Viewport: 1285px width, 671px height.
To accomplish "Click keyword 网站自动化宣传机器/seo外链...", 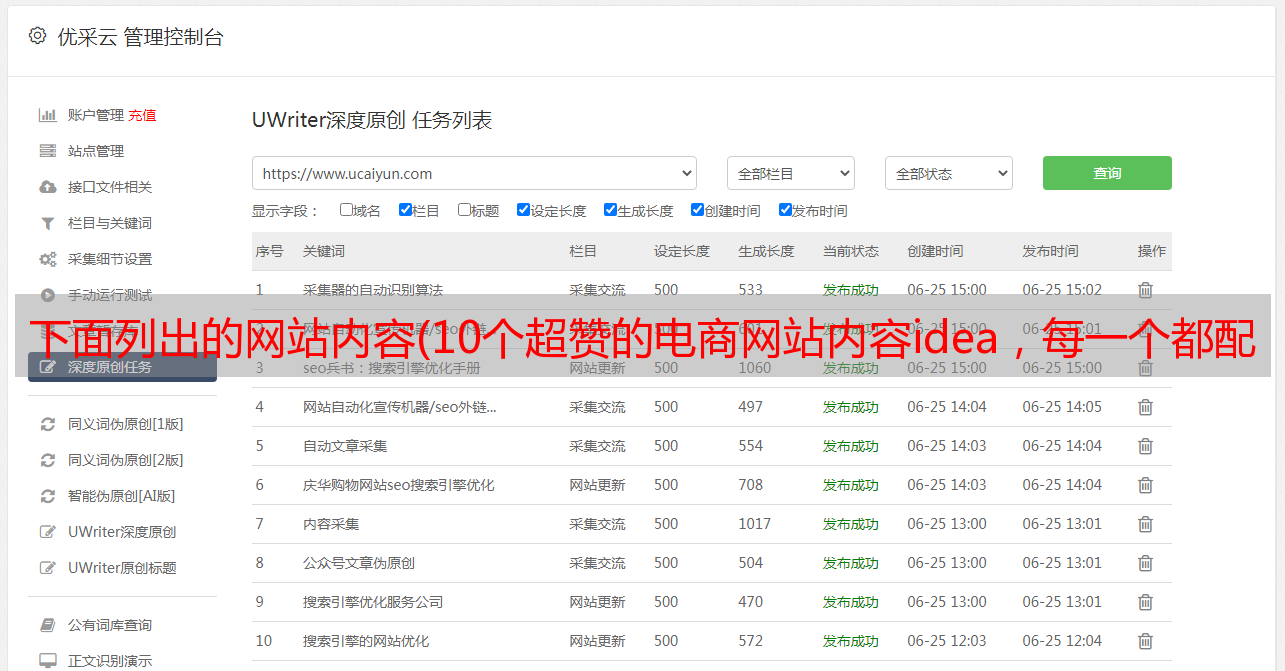I will pyautogui.click(x=400, y=407).
